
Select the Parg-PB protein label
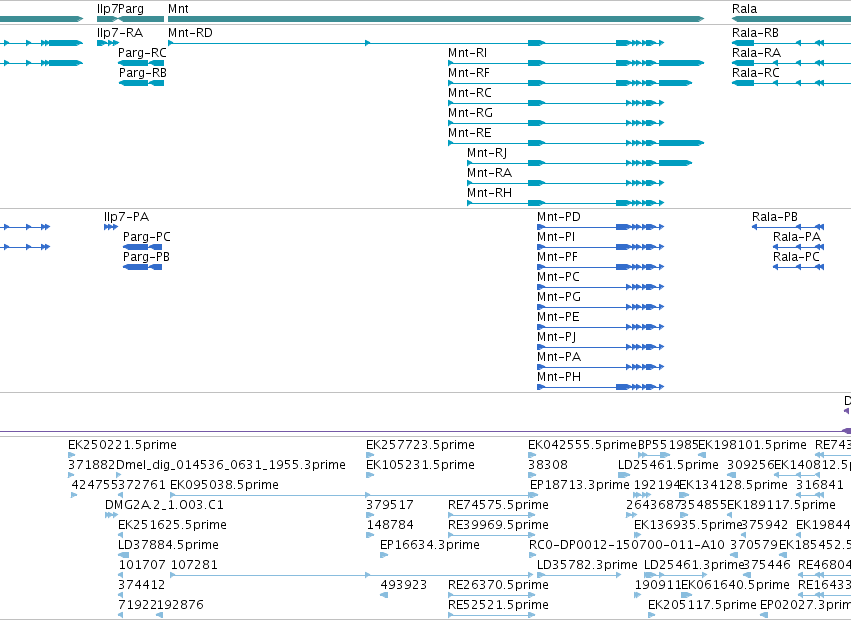tap(147, 257)
